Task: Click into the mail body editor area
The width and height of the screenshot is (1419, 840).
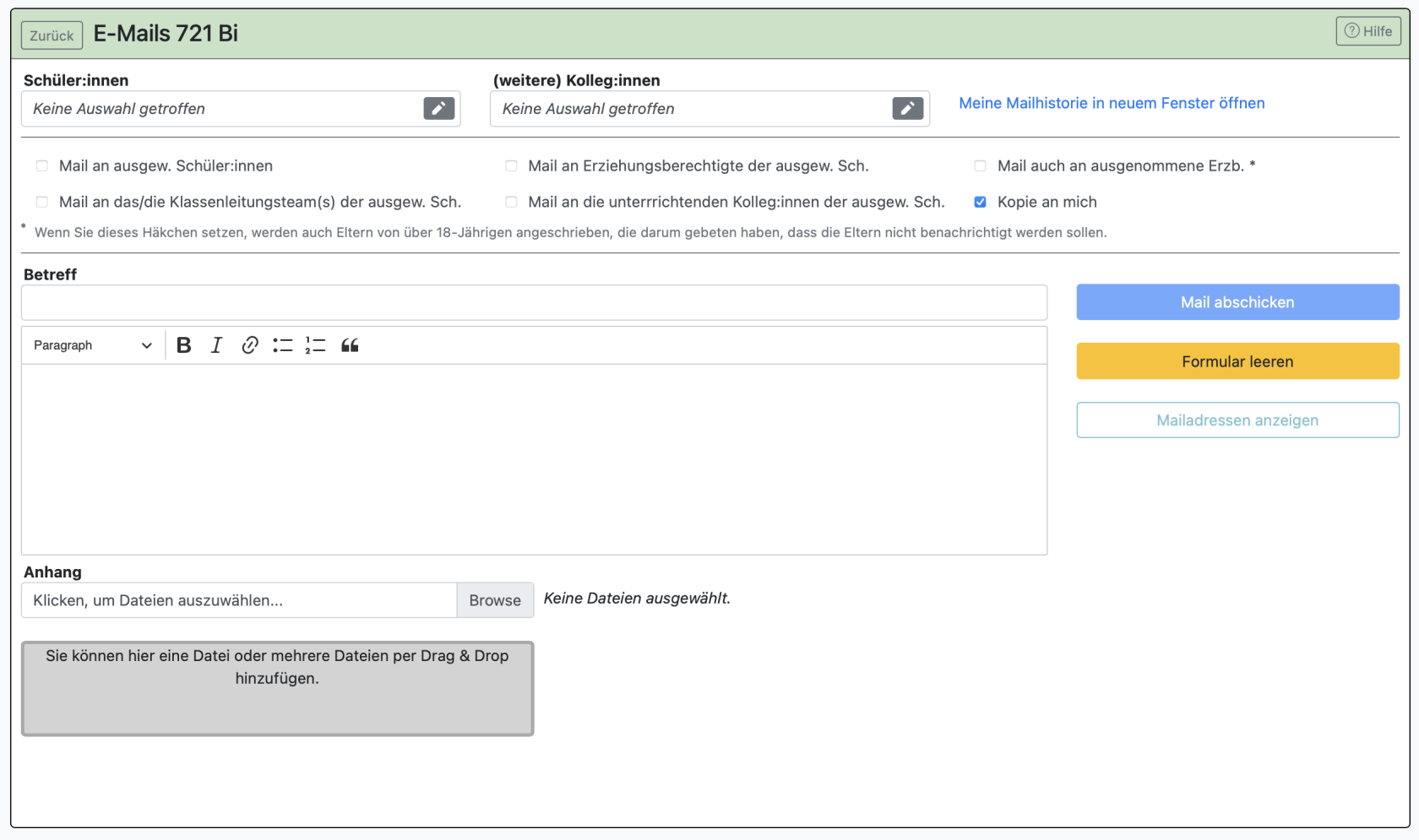Action: click(534, 459)
